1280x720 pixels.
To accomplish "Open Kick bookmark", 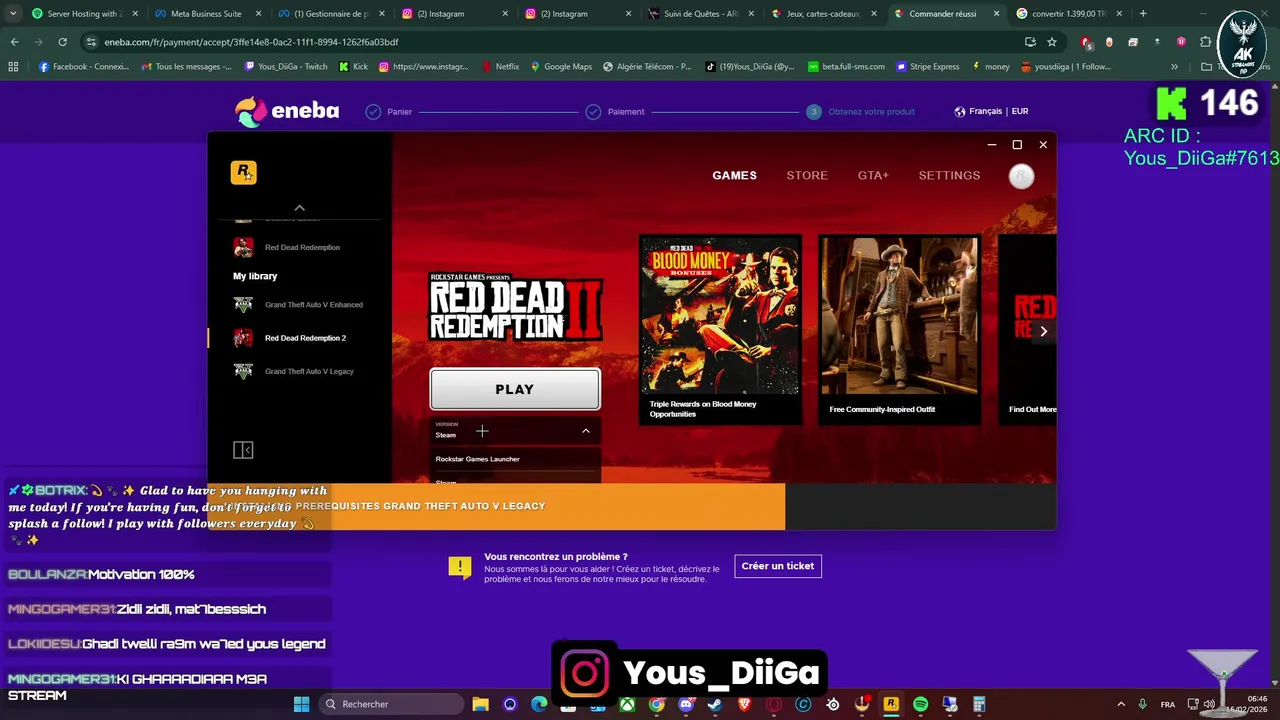I will point(353,67).
